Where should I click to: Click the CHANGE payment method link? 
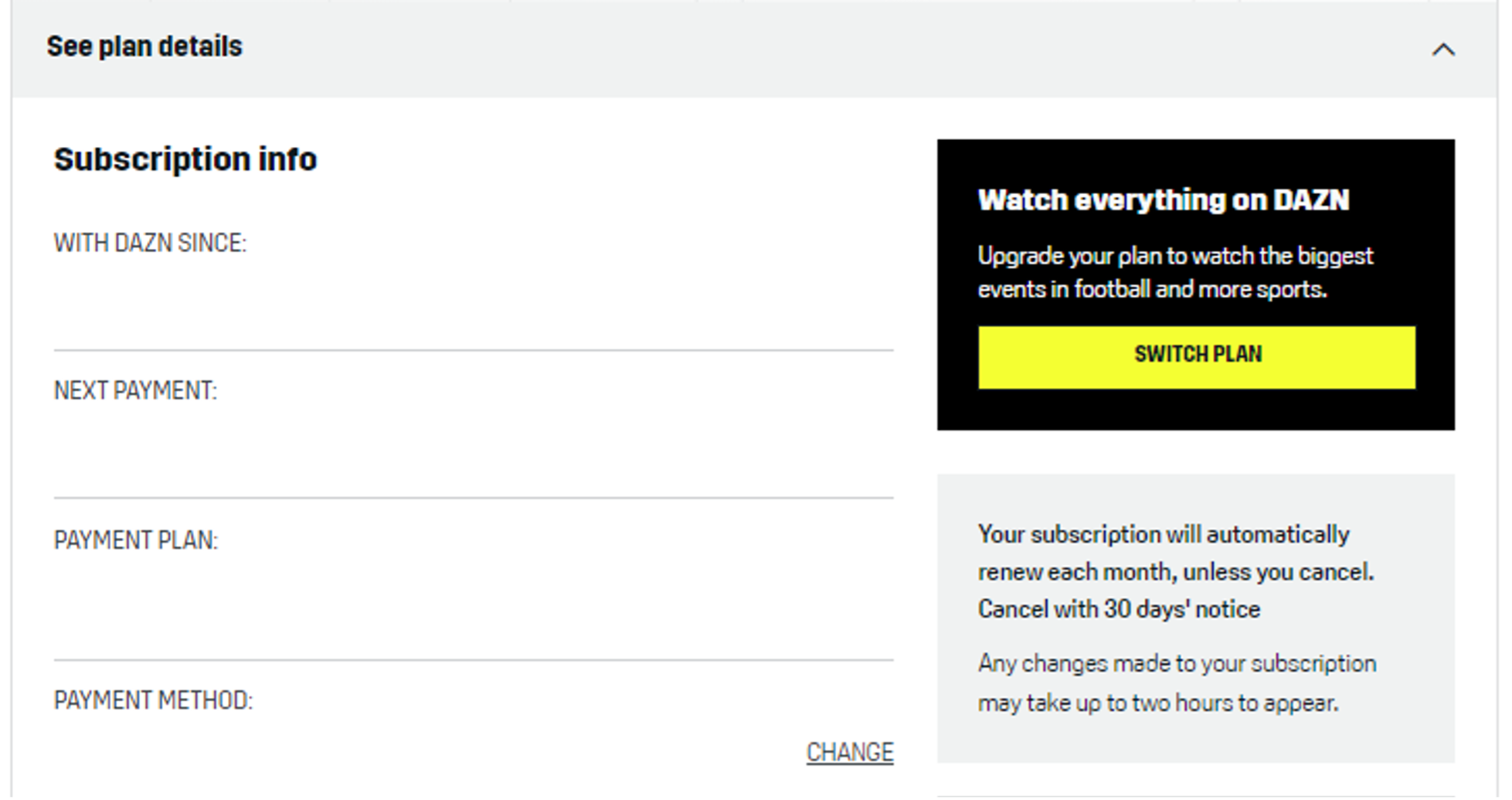(849, 752)
